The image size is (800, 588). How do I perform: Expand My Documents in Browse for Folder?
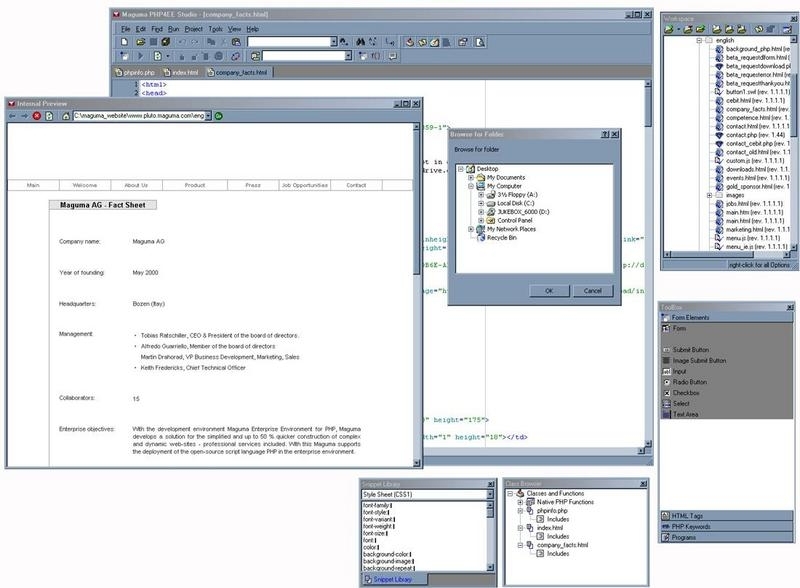(471, 177)
